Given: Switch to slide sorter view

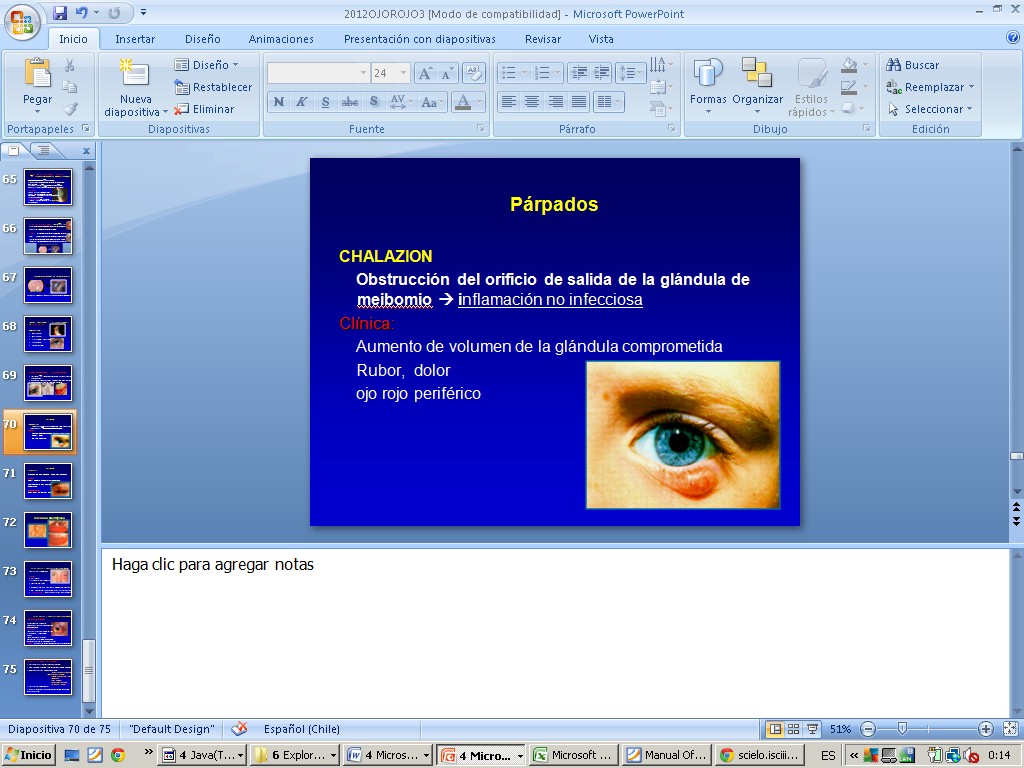Looking at the screenshot, I should (x=793, y=729).
